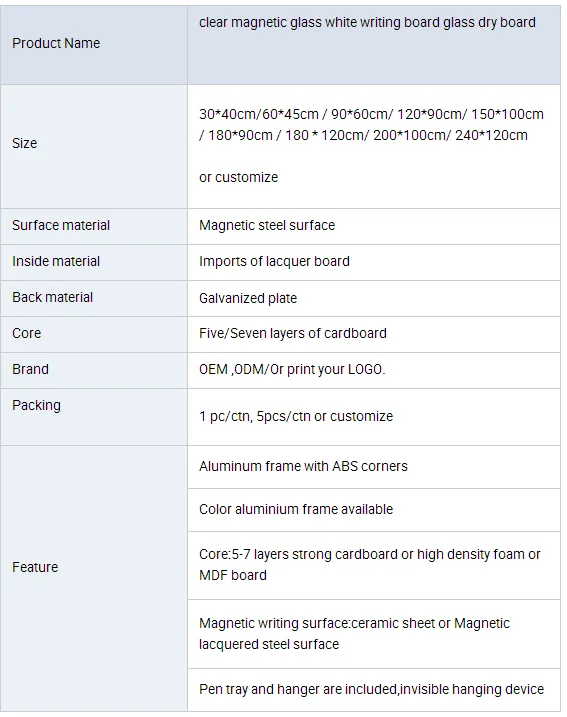
Task: Click the 1 pc/ctn, 5pcs/ctn packing value
Action: coord(296,416)
